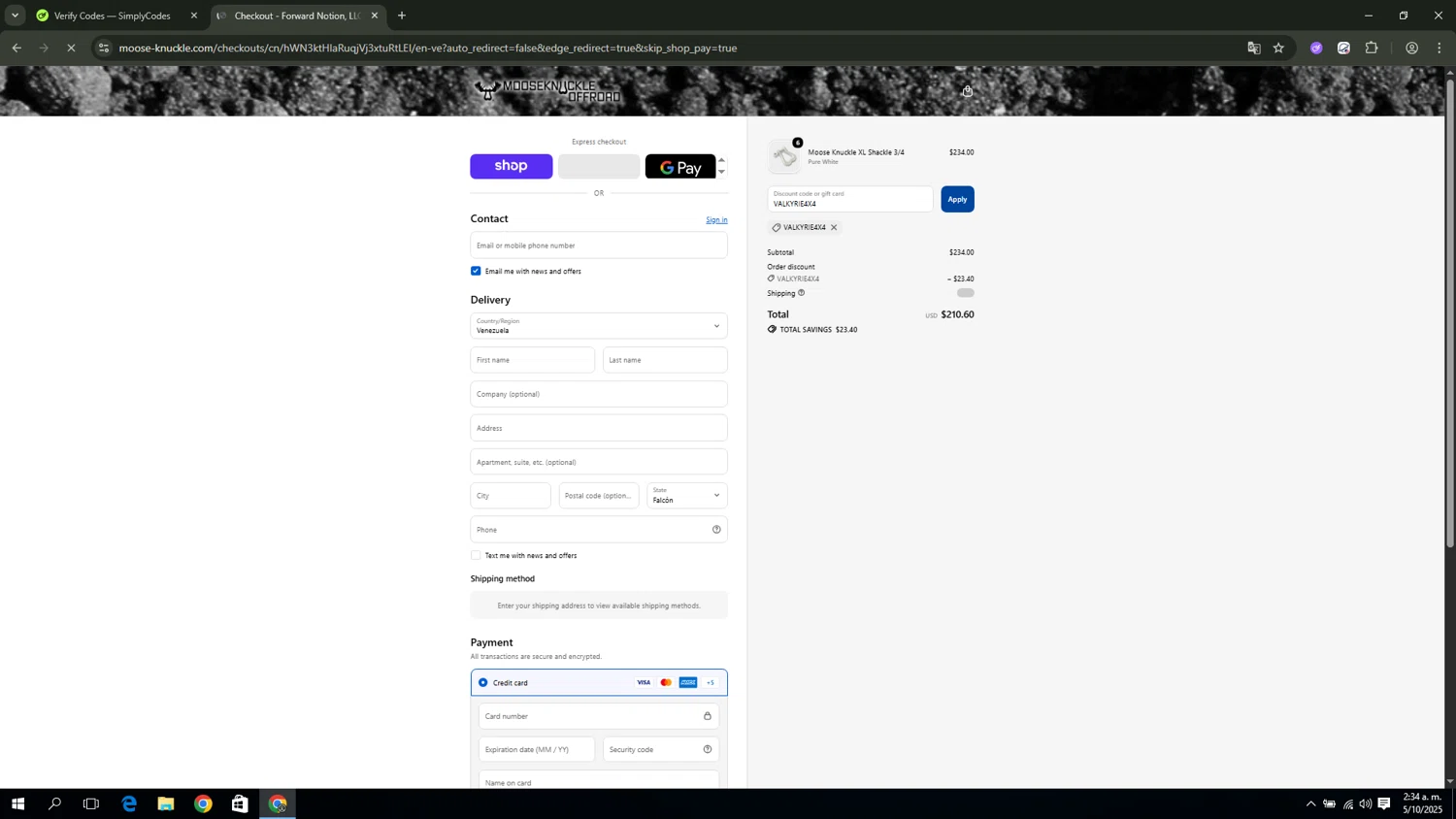Focus the Company (optional) field

click(599, 394)
